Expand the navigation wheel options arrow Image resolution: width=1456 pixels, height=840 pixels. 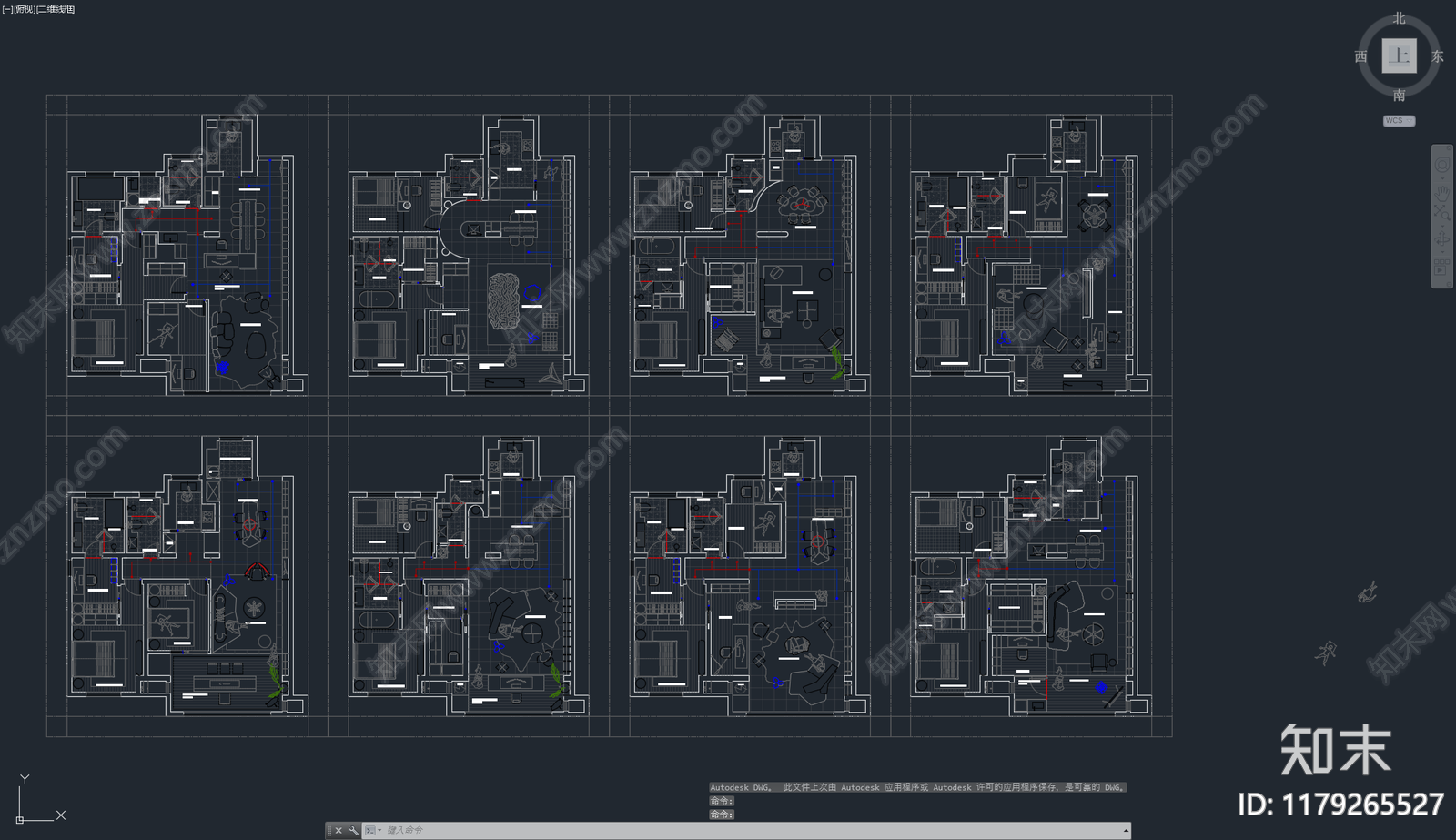click(x=1442, y=178)
